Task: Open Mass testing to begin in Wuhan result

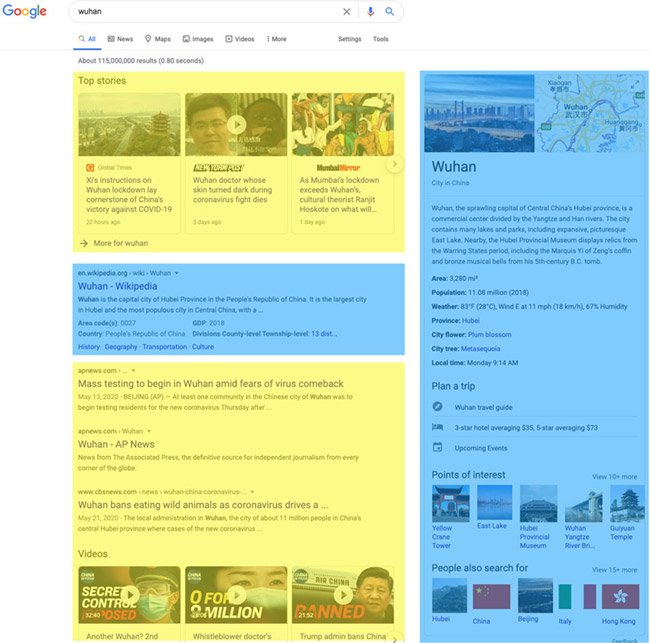Action: pos(211,383)
